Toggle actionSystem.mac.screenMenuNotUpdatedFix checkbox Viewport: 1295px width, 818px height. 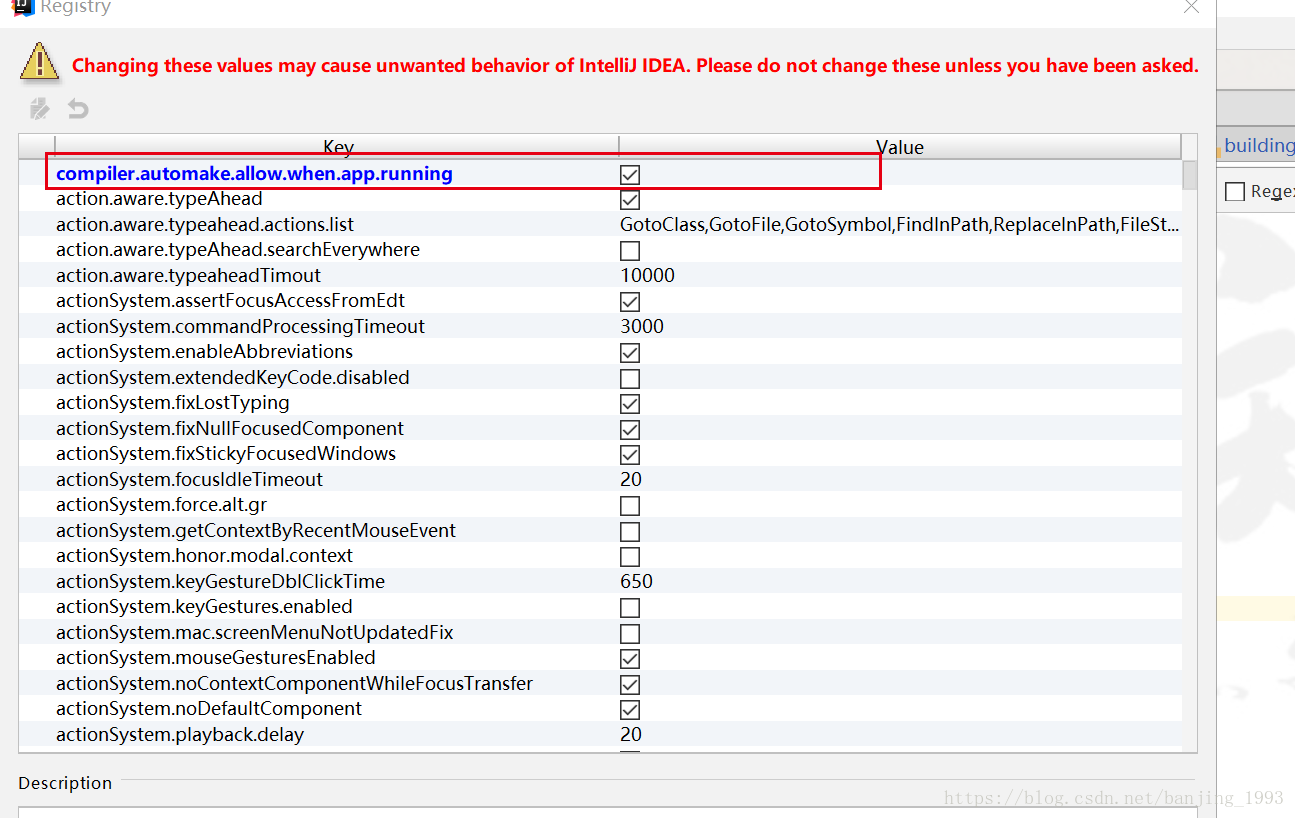click(x=630, y=634)
